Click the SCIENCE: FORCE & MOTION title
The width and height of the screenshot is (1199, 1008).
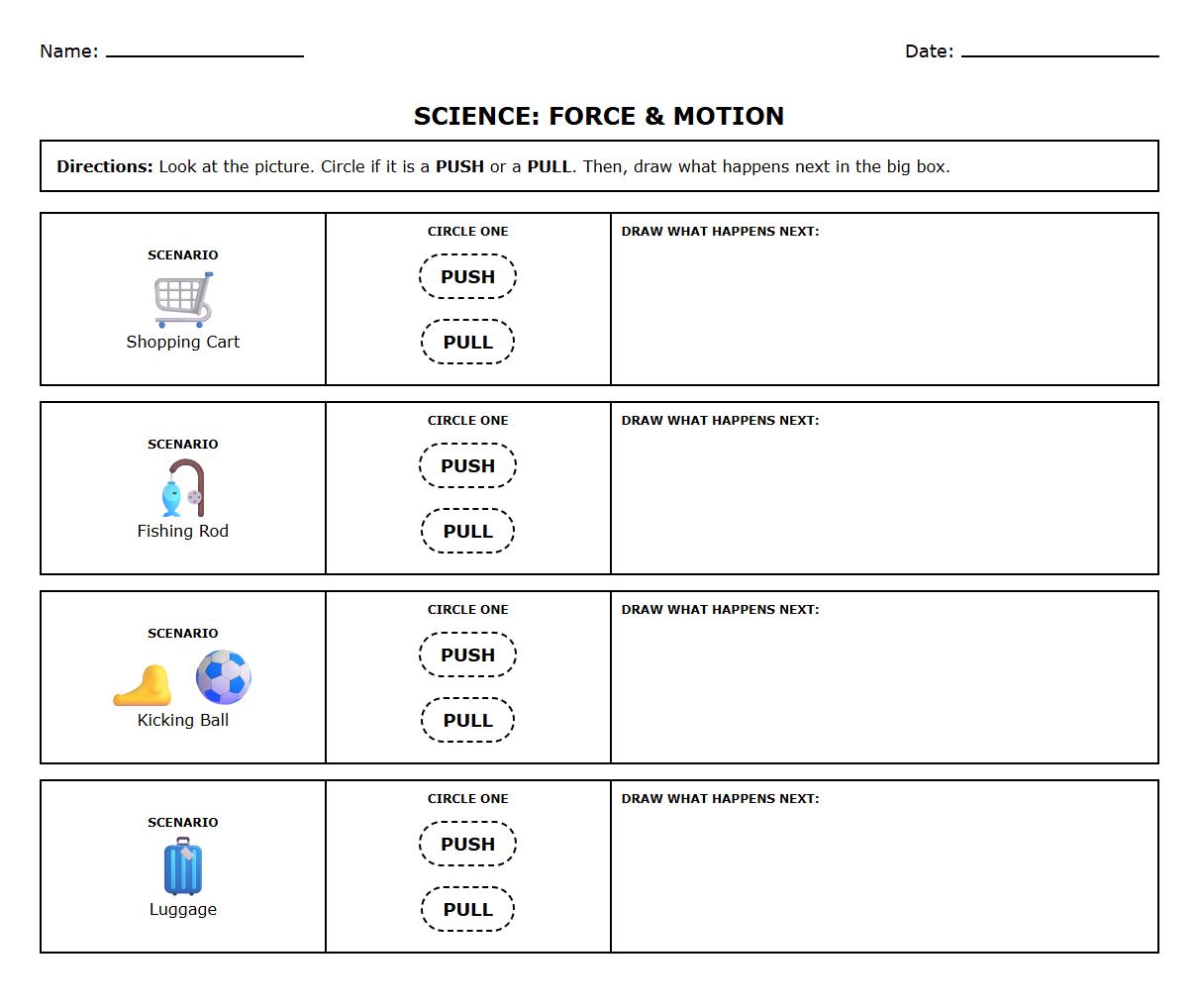pos(598,116)
